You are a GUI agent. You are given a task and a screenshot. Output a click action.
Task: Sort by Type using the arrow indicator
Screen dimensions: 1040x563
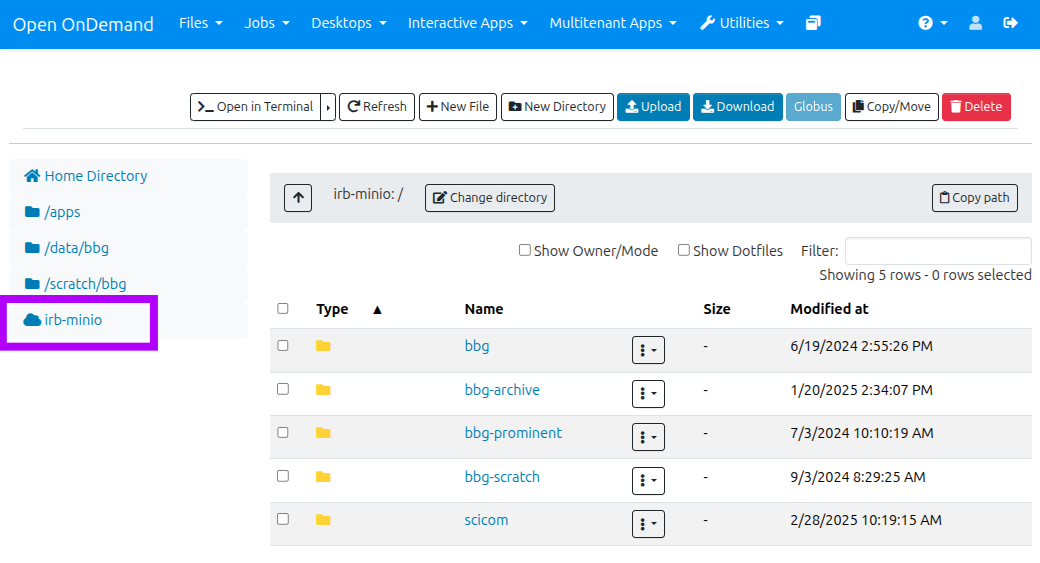[377, 310]
